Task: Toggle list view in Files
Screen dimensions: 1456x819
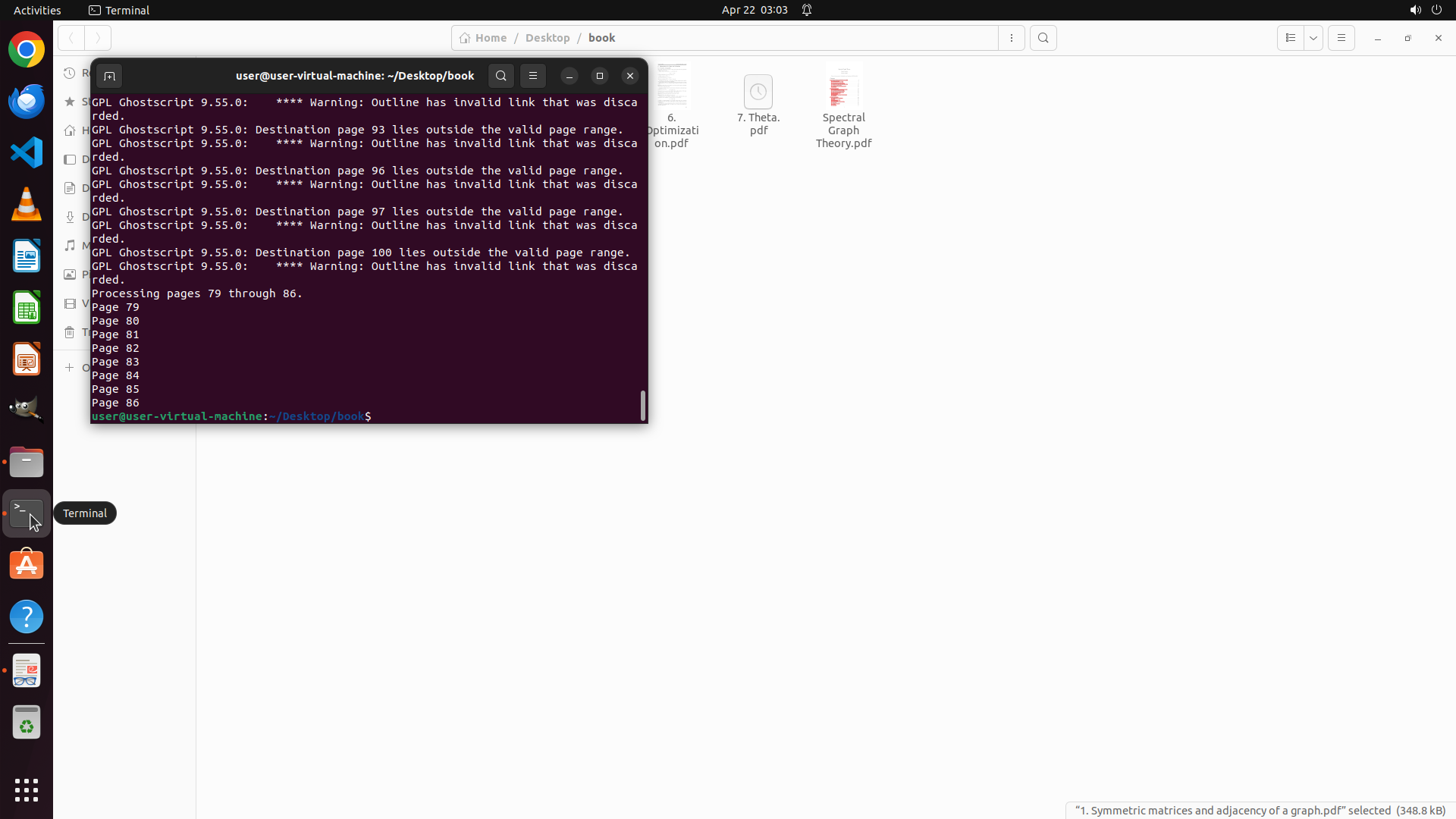Action: coord(1291,38)
